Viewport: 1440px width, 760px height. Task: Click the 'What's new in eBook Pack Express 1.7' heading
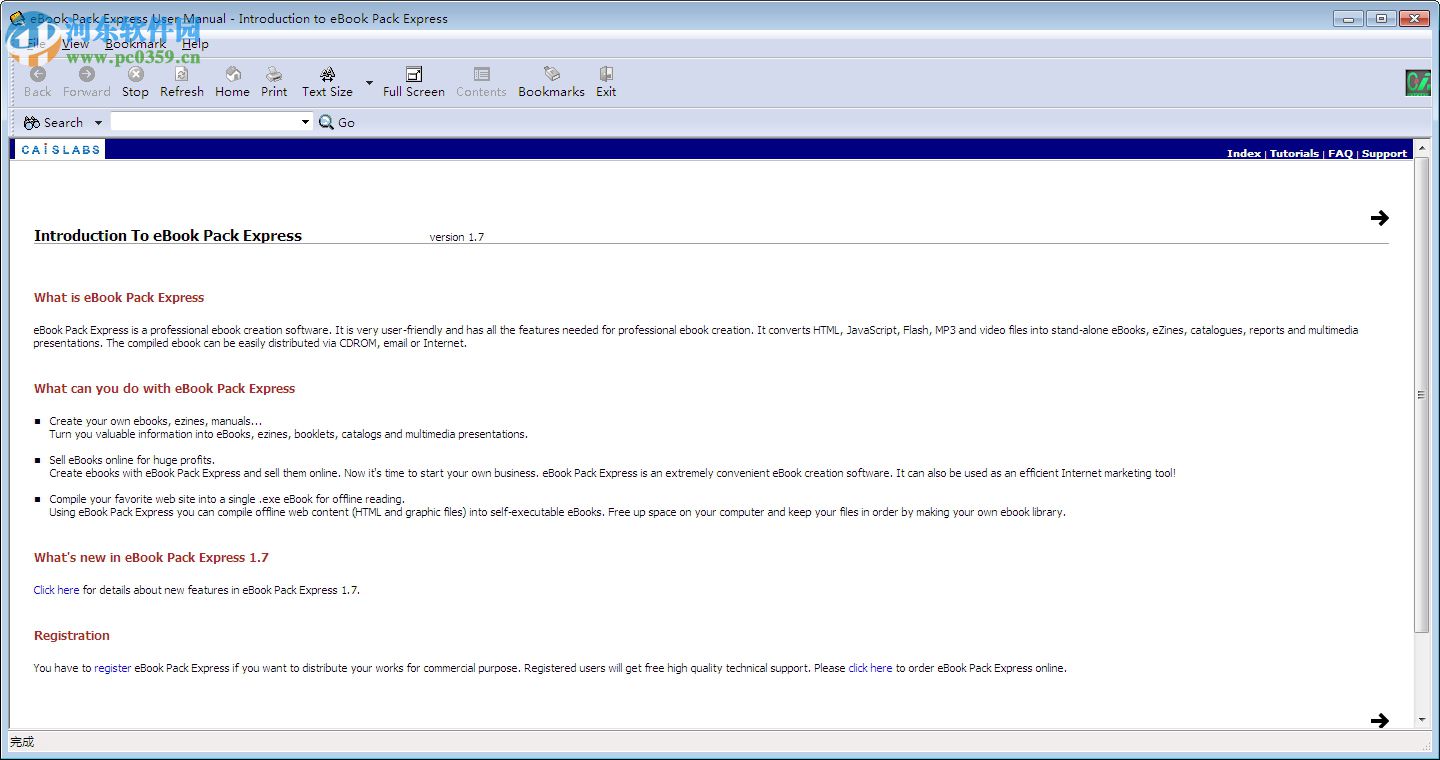pyautogui.click(x=151, y=558)
